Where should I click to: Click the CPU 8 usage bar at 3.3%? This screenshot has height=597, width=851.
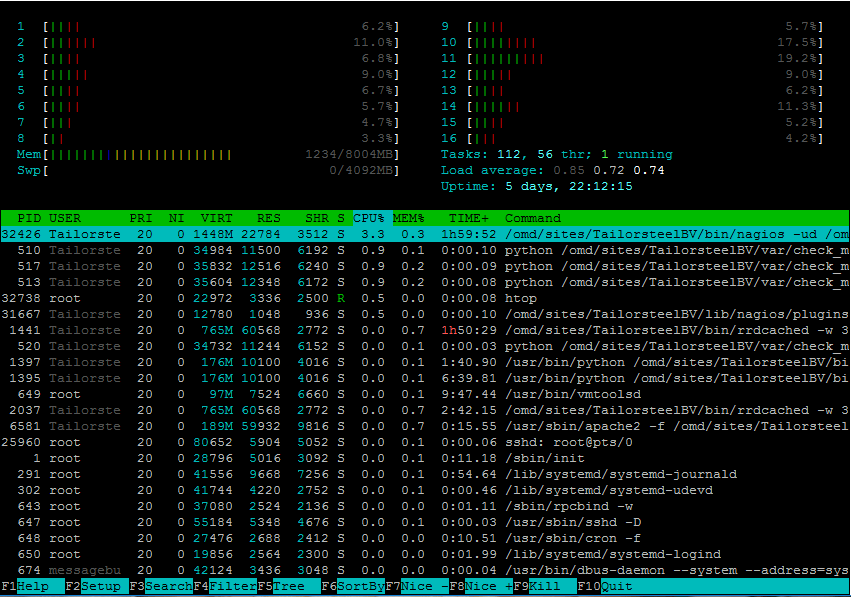(208, 138)
